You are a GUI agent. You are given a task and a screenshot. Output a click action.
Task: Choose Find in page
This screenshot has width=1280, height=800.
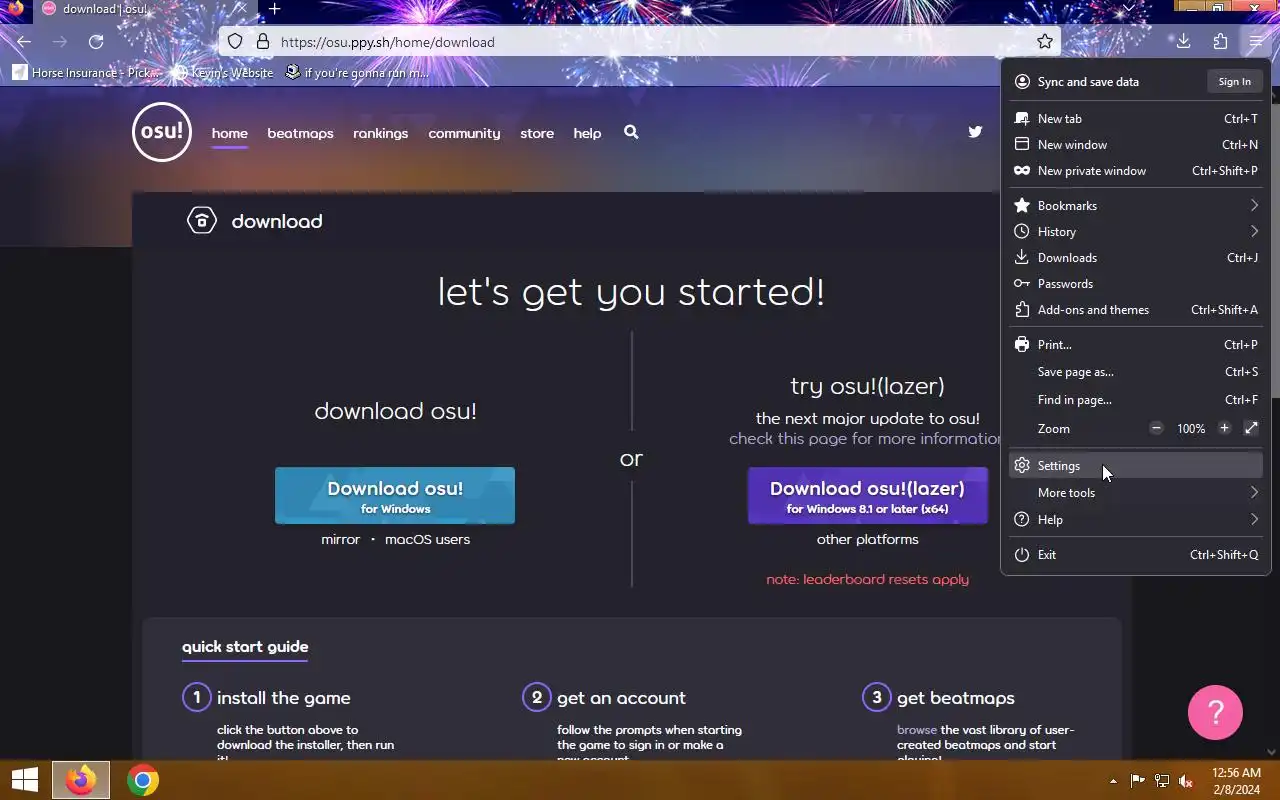click(x=1136, y=399)
